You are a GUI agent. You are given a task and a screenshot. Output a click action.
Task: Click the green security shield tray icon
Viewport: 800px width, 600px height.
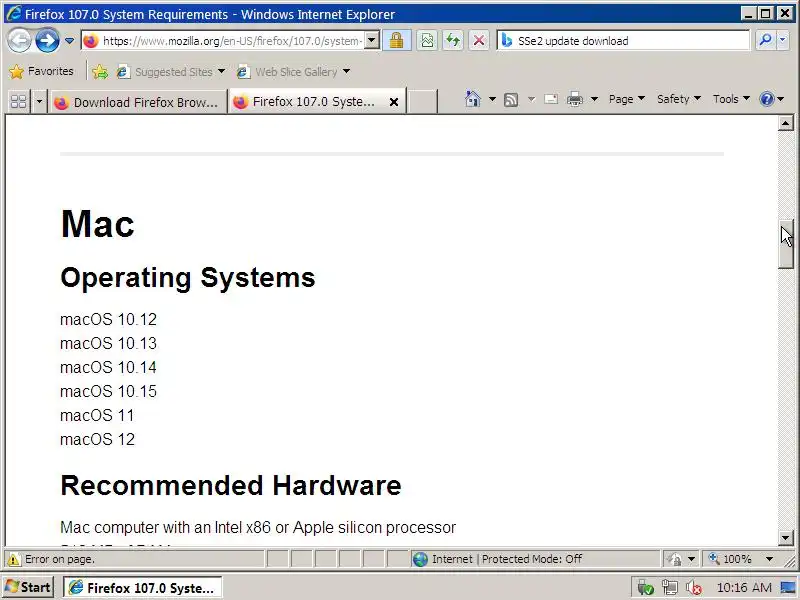[645, 588]
